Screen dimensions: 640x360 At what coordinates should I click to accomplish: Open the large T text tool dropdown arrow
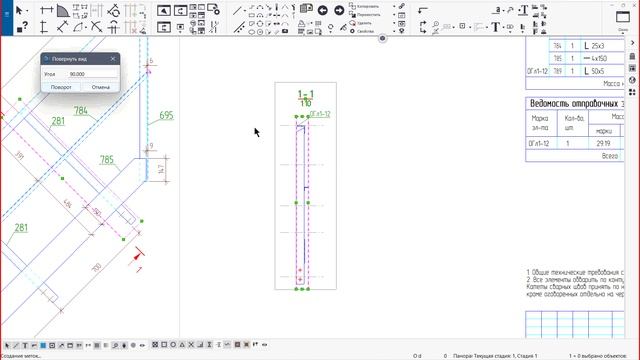click(x=504, y=28)
